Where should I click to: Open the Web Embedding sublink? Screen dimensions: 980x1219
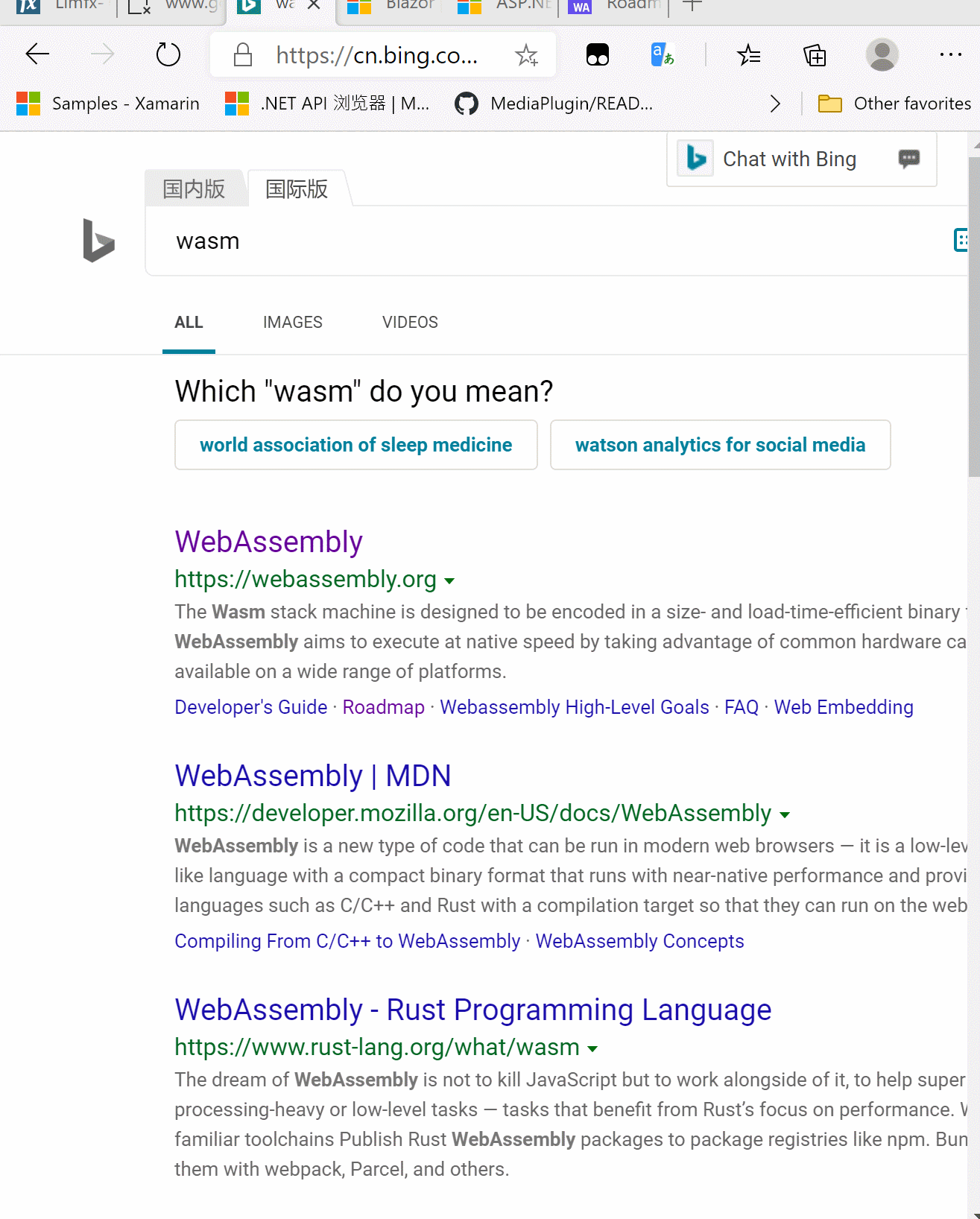click(844, 707)
